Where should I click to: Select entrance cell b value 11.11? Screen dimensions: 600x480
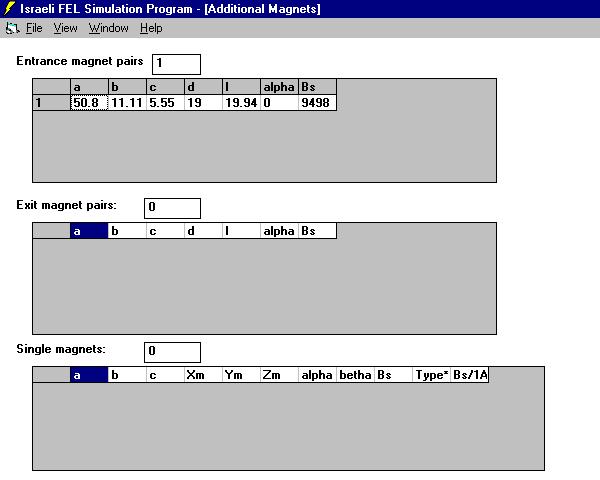127,103
